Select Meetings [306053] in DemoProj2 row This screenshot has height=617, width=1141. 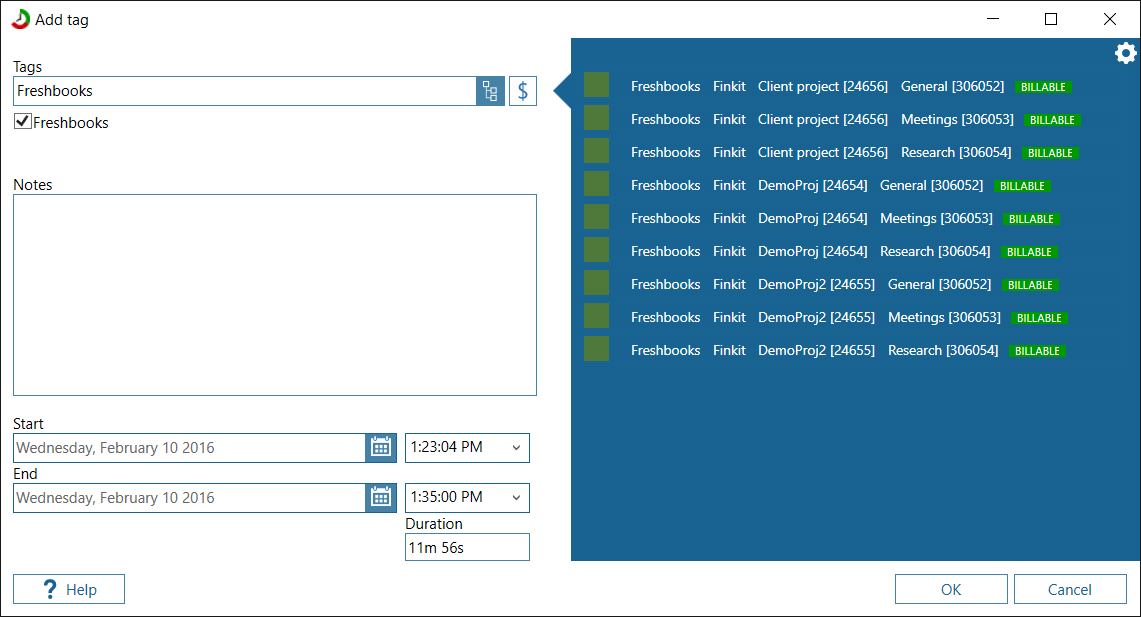(945, 317)
